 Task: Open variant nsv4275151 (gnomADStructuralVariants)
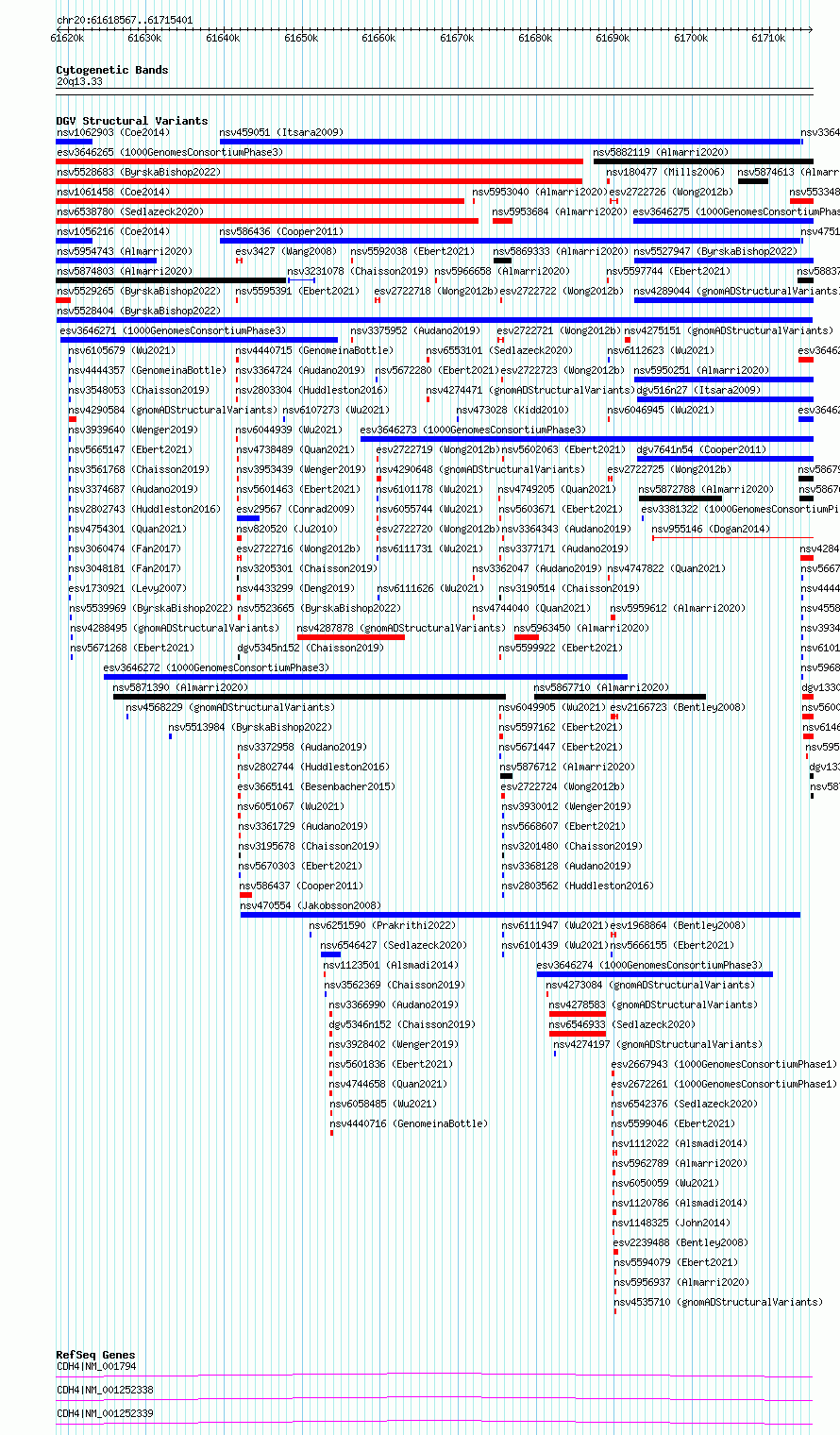(x=729, y=331)
